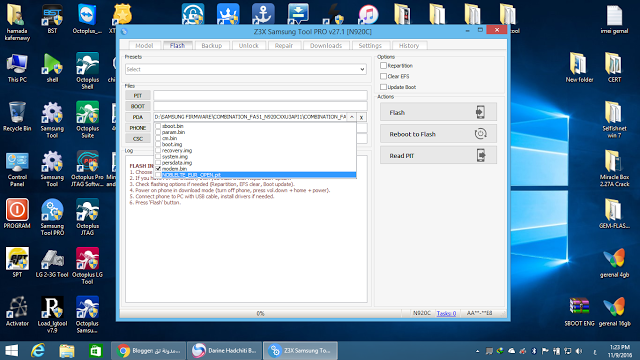
Task: Open the Activator desktop icon
Action: point(17,311)
